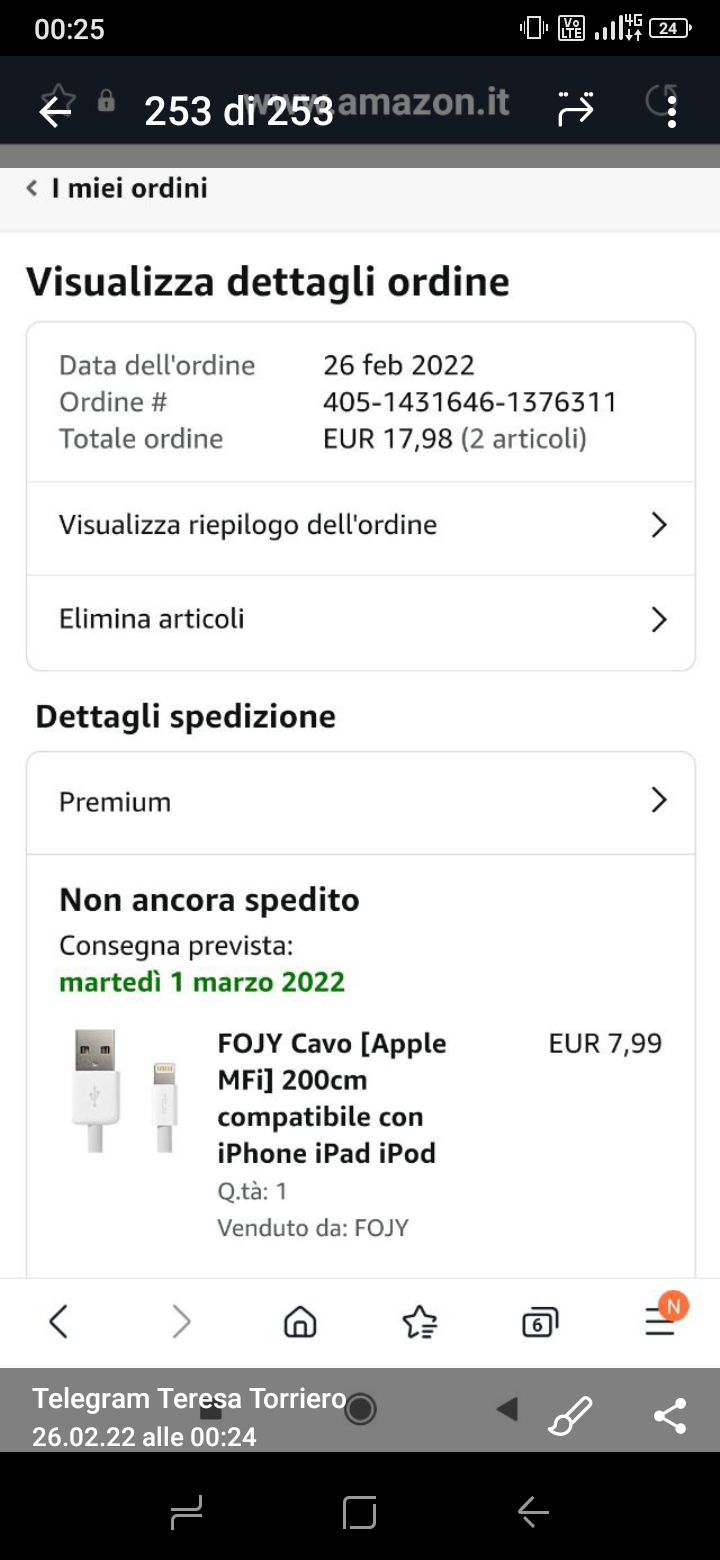The image size is (720, 1560).
Task: Go to browser home page icon
Action: click(x=300, y=1322)
